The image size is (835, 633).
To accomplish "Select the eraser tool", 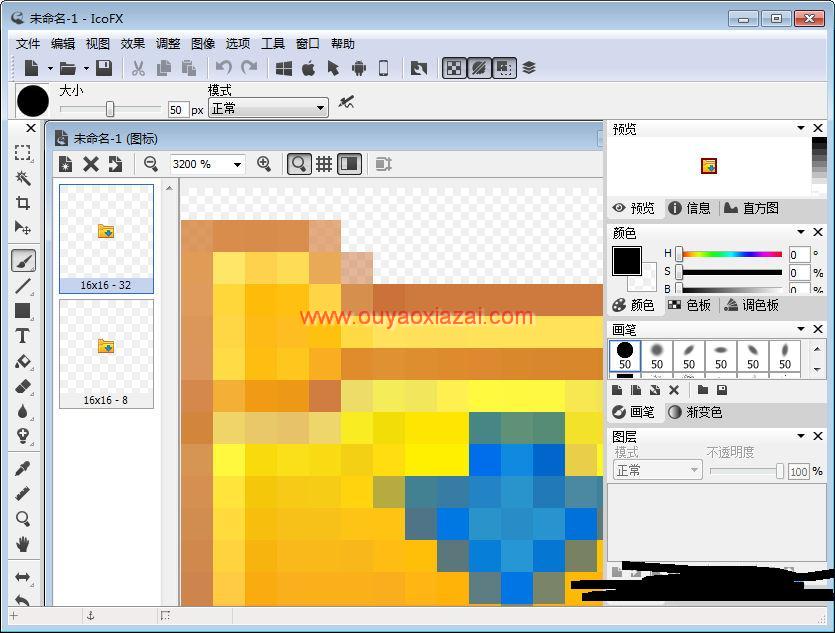I will 22,387.
